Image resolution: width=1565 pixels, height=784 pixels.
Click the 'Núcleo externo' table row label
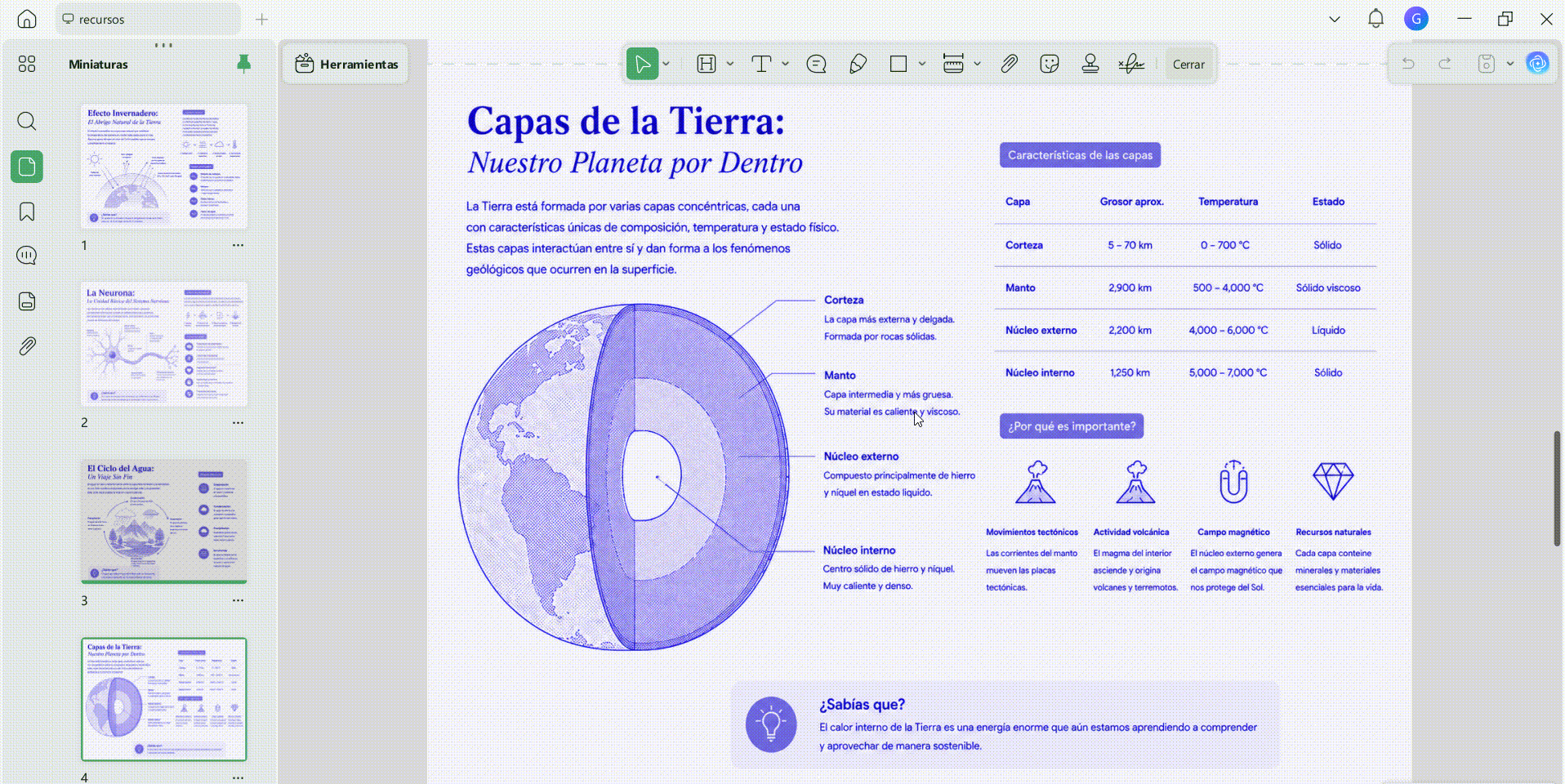[1041, 330]
